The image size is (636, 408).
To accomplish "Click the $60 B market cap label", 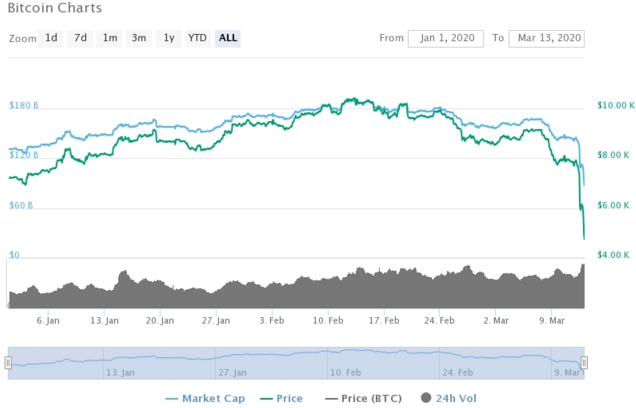I will pos(21,205).
